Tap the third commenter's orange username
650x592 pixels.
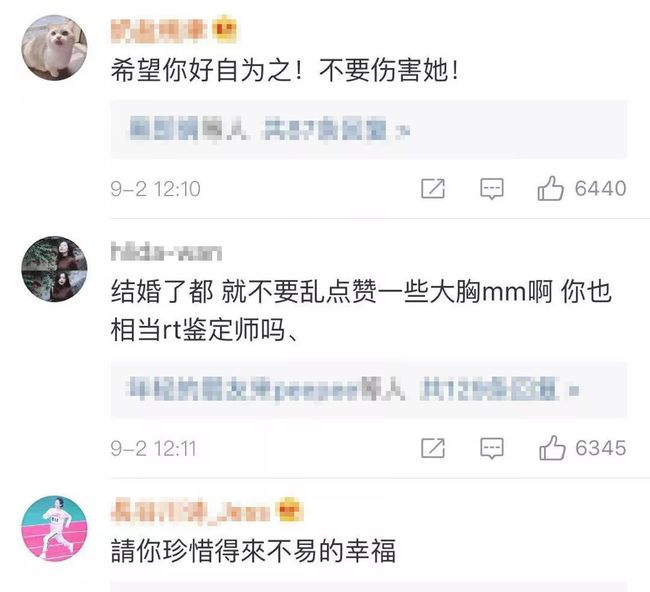point(190,511)
